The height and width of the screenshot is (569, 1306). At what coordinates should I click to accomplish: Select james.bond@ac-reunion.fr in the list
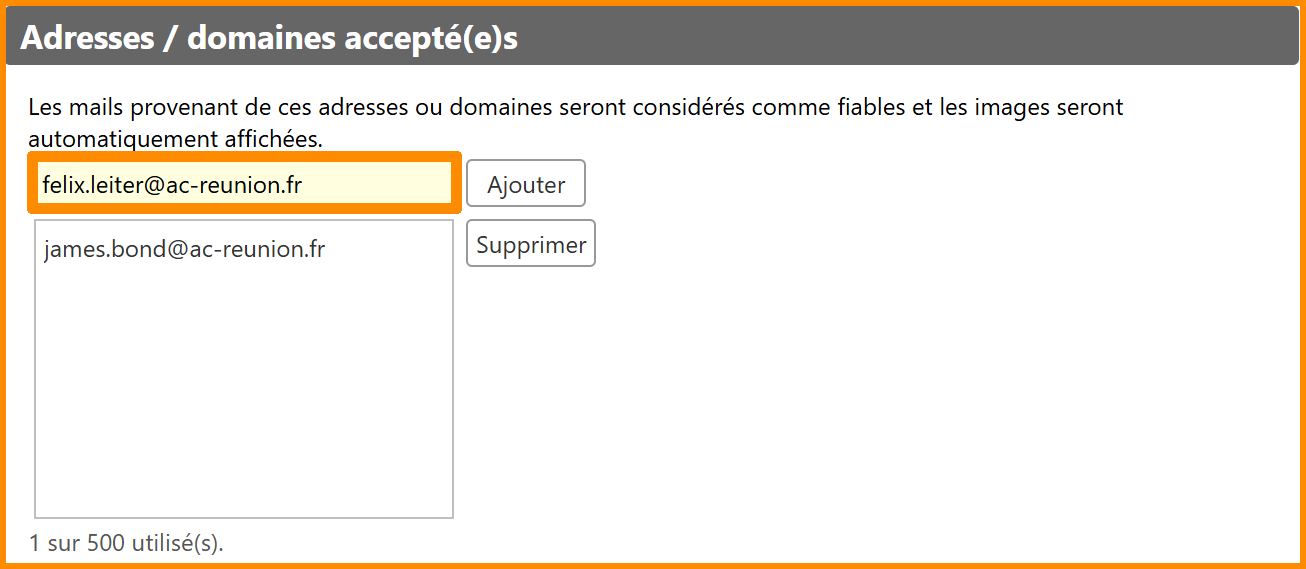[x=184, y=249]
